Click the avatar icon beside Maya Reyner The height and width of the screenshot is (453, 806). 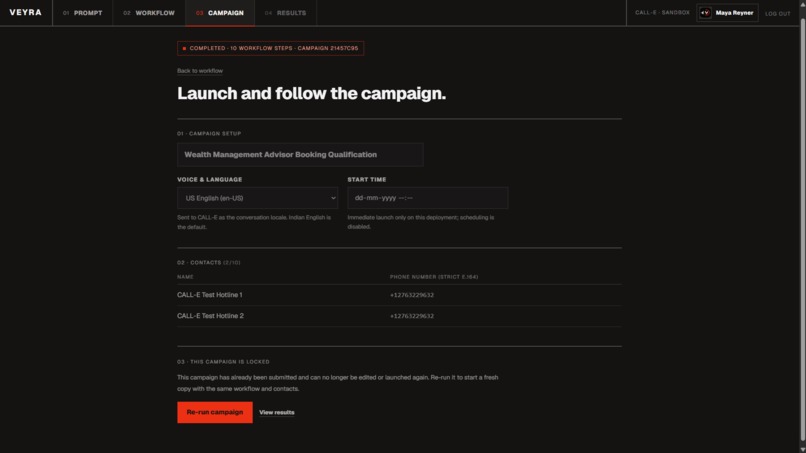705,13
